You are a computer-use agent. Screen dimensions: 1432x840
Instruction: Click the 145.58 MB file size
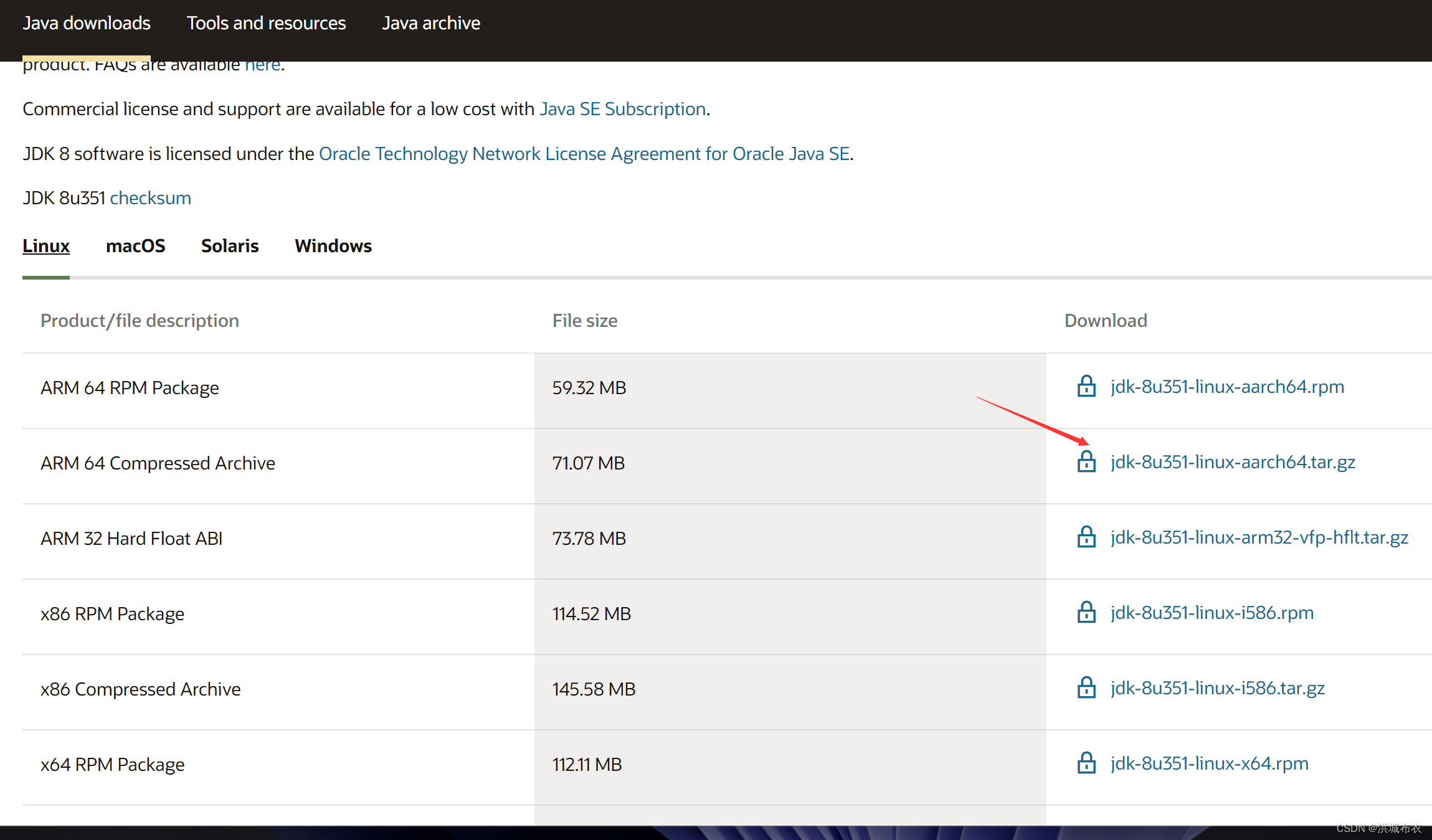click(594, 689)
